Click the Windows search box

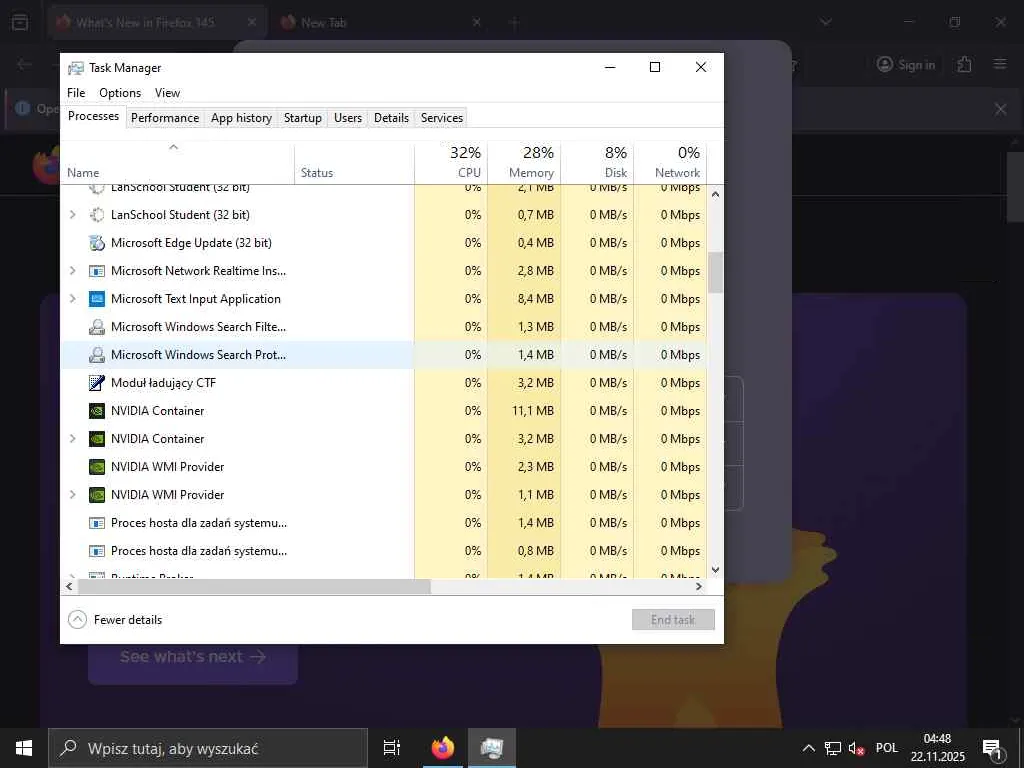click(x=208, y=748)
